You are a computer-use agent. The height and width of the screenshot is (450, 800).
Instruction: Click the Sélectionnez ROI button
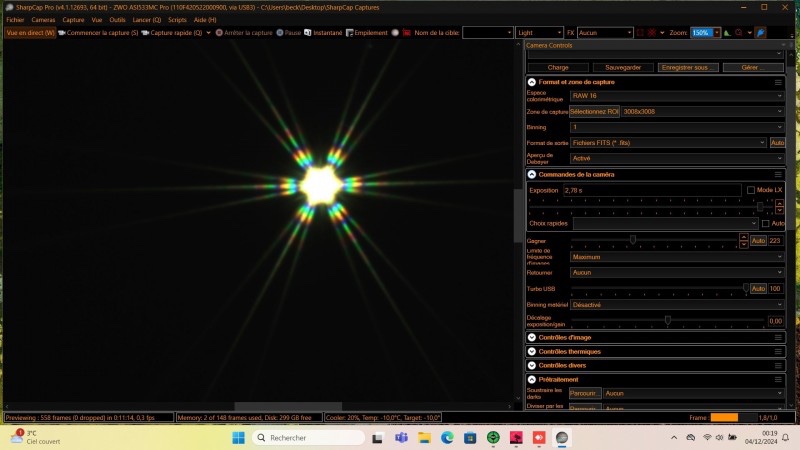coord(594,112)
